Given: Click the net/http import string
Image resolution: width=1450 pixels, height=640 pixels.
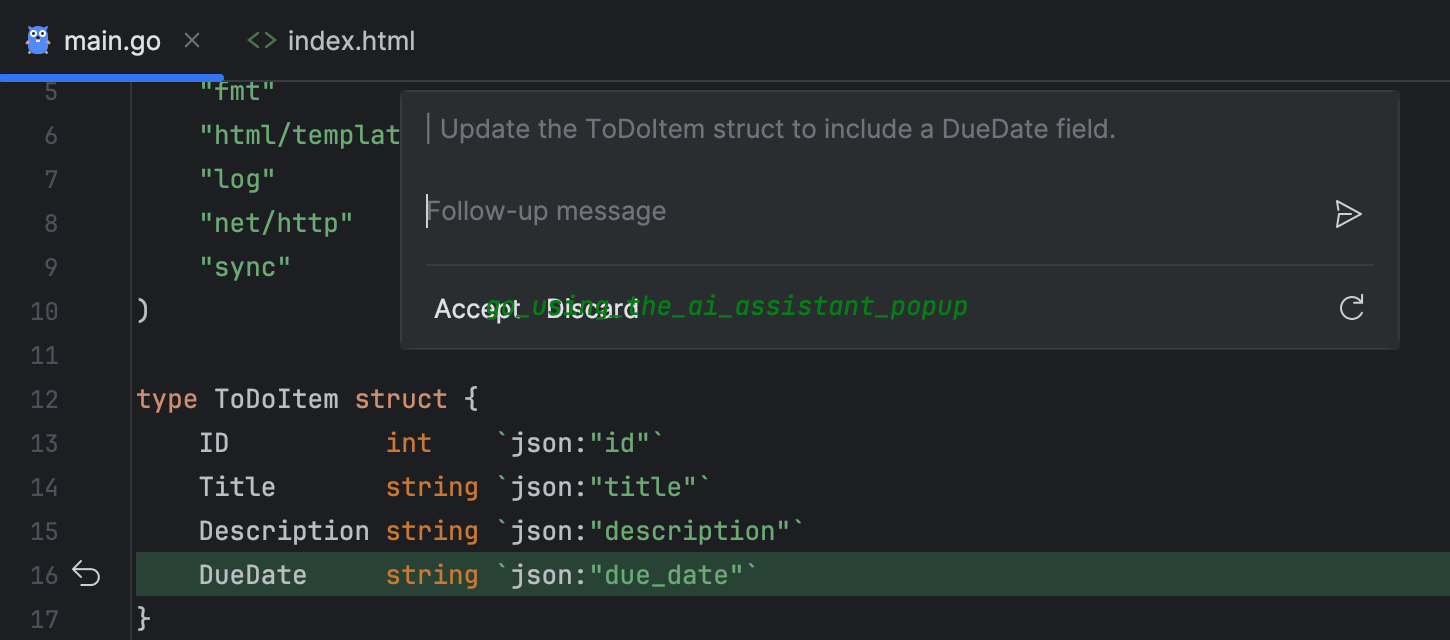Looking at the screenshot, I should click(277, 222).
